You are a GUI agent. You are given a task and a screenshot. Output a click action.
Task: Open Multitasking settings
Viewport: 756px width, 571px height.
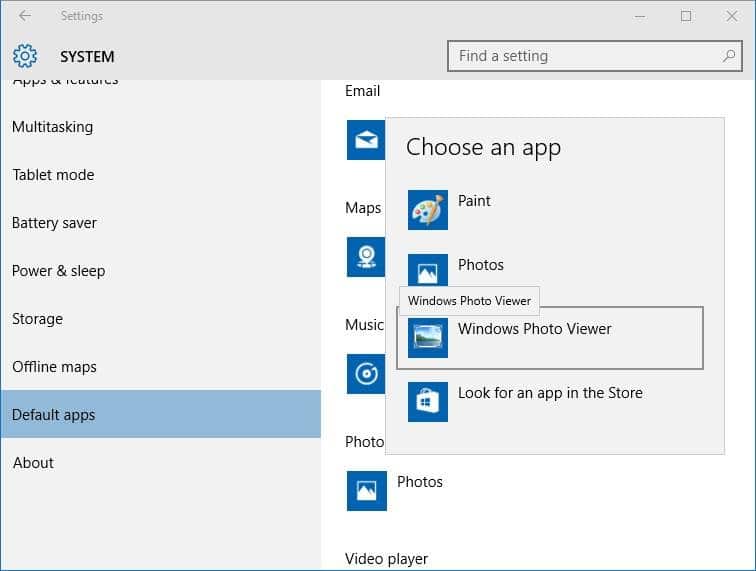coord(161,127)
